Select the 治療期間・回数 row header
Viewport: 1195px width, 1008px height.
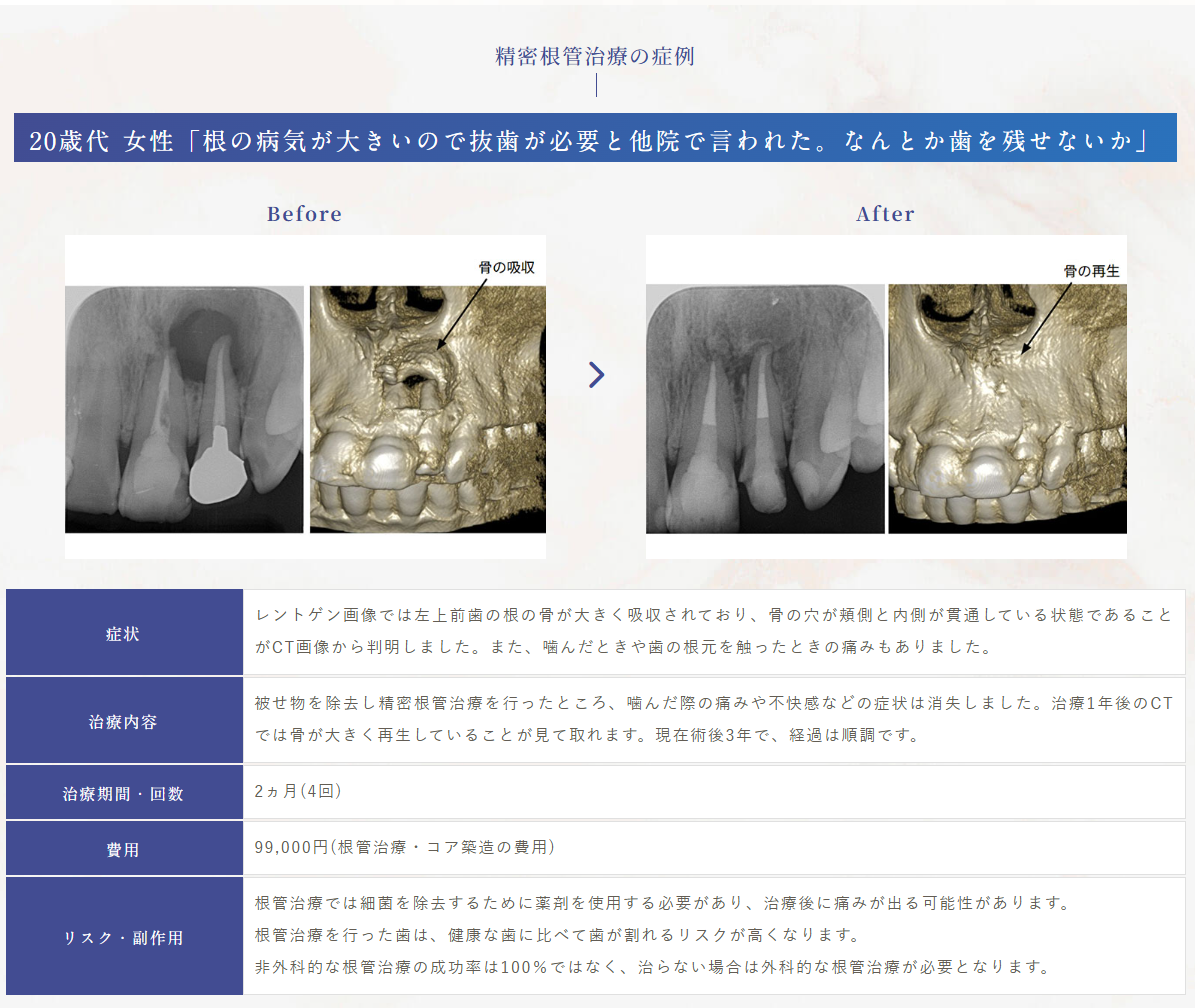tap(124, 793)
